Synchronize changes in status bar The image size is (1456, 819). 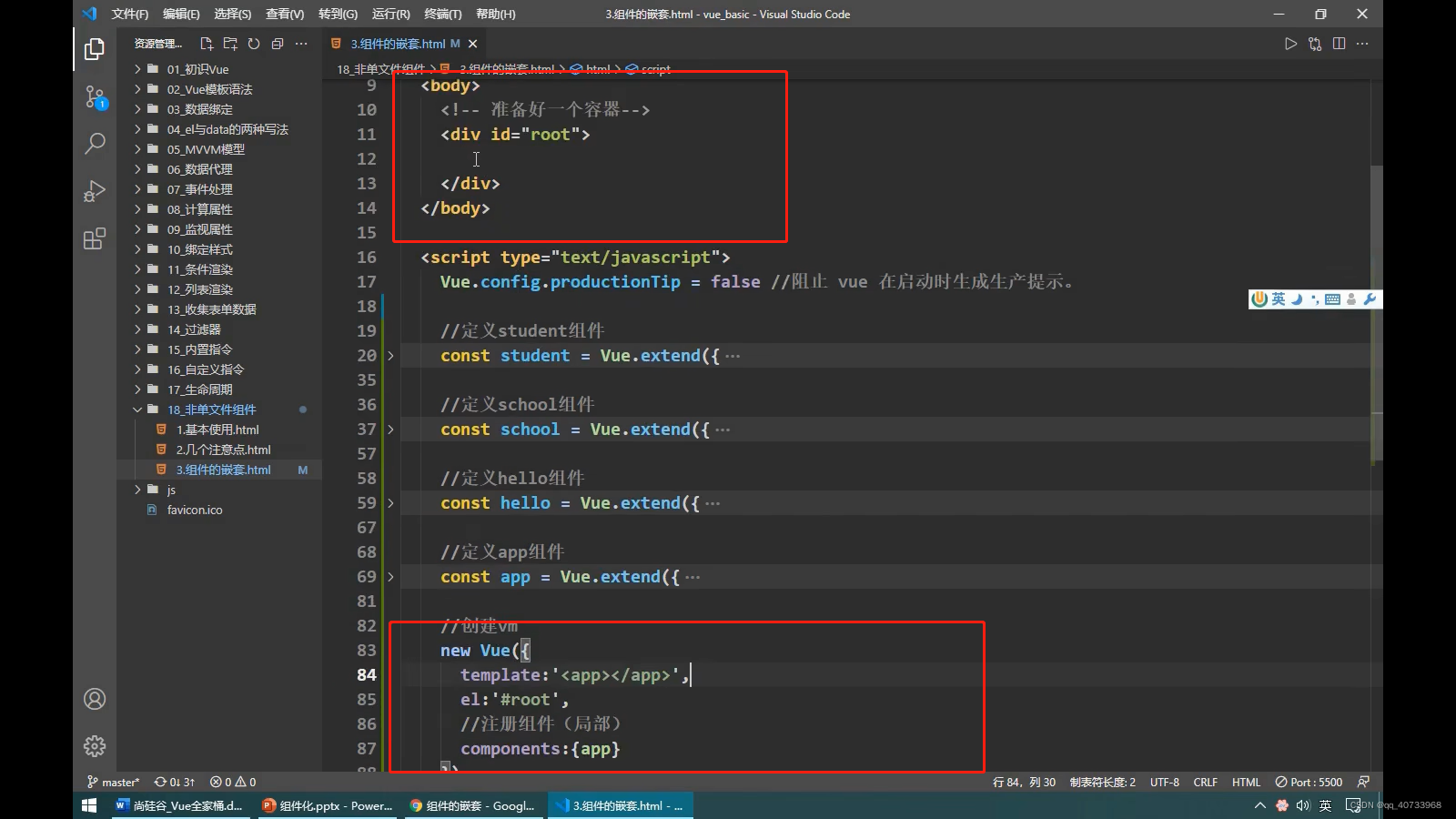point(174,782)
